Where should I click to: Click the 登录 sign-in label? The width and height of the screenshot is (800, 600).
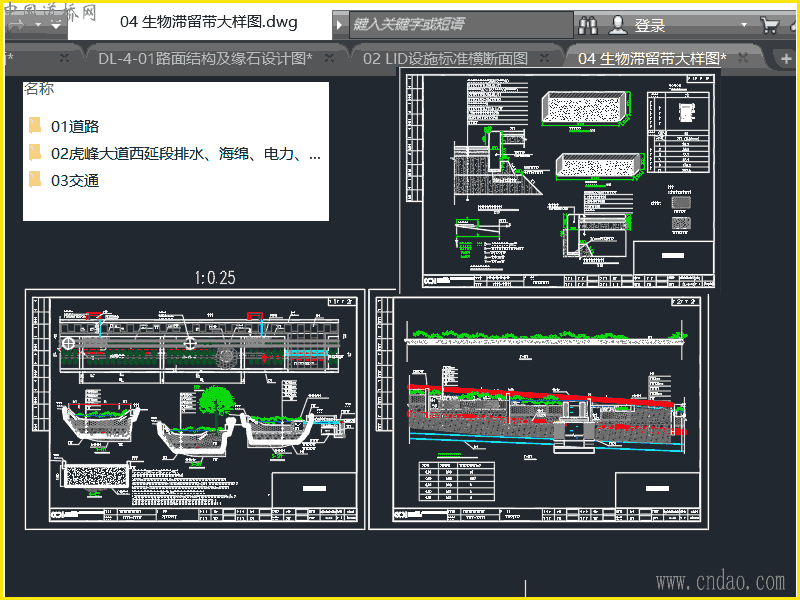tap(650, 25)
